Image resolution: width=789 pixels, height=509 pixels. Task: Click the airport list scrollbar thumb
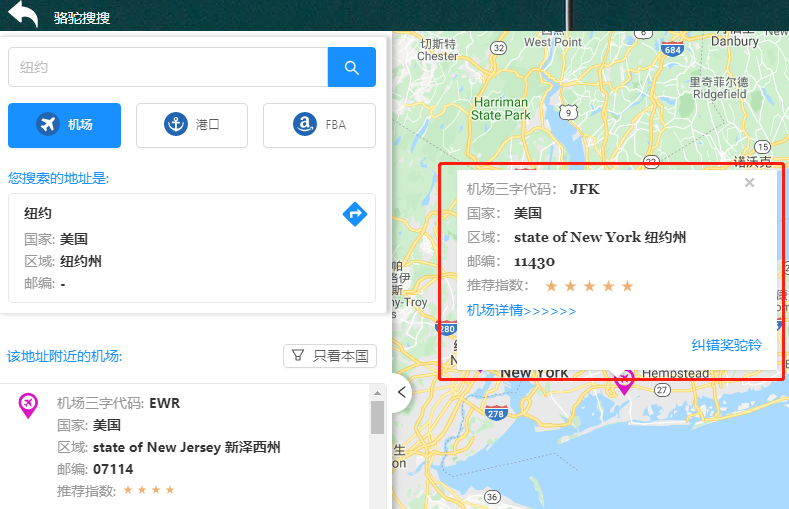[377, 417]
